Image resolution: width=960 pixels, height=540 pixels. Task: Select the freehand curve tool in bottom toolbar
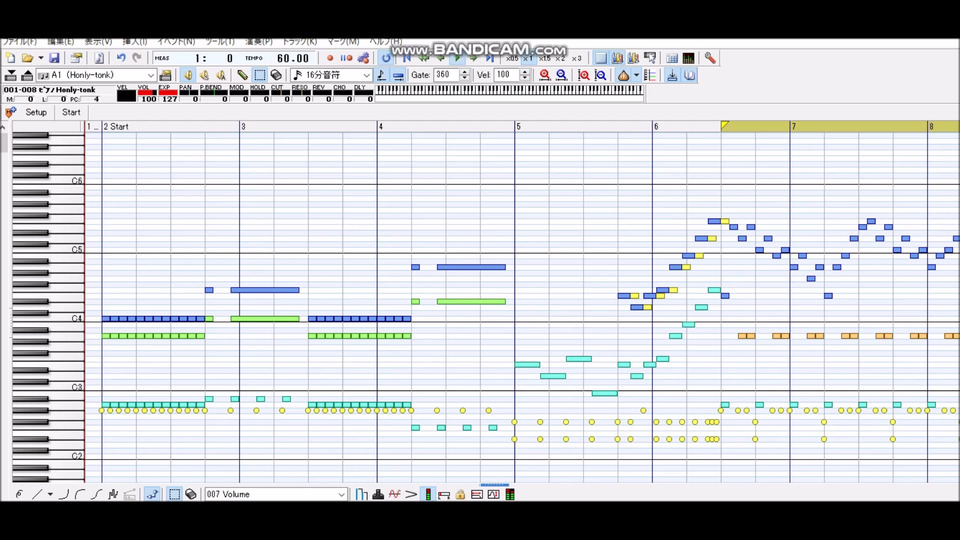tap(19, 494)
